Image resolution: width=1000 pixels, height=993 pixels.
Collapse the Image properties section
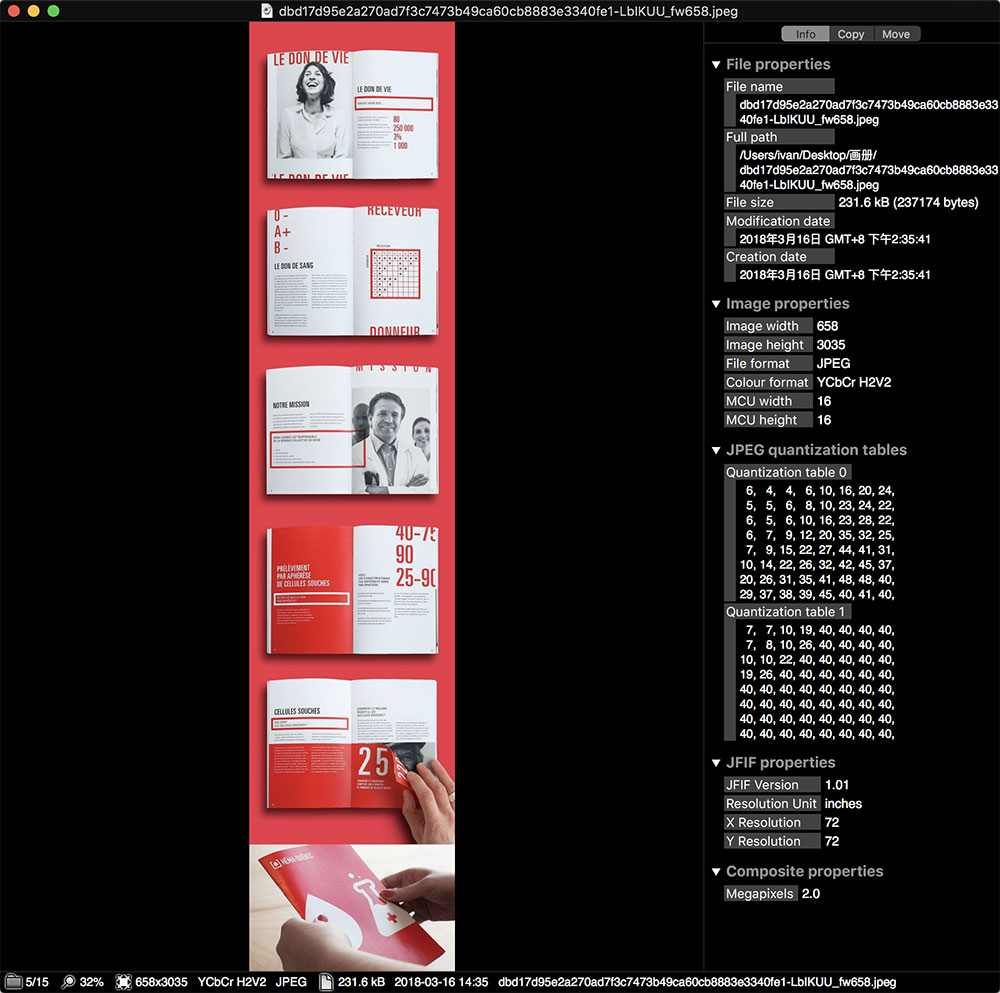click(x=716, y=304)
